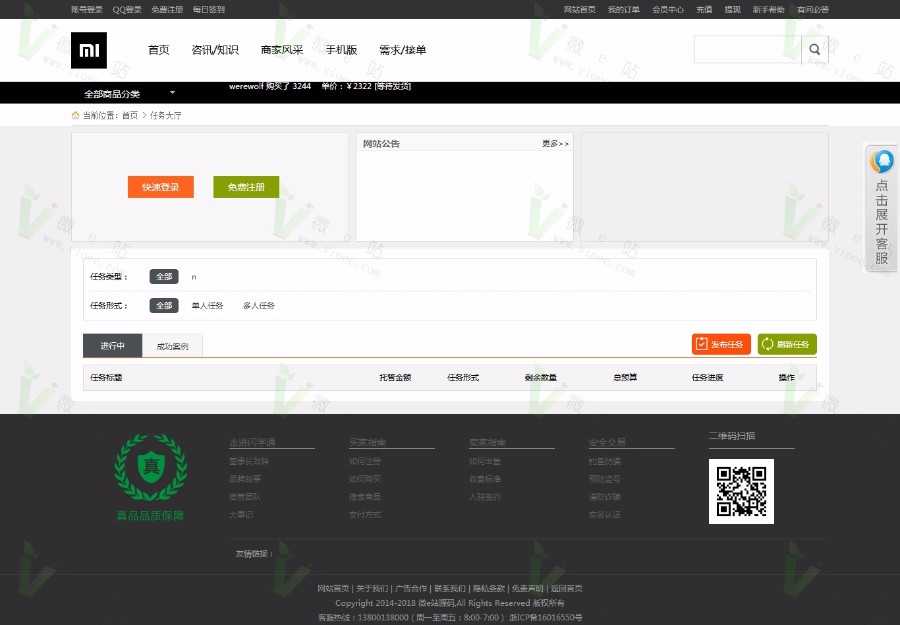Click the search magnifier icon
The width and height of the screenshot is (900, 625).
pos(814,49)
